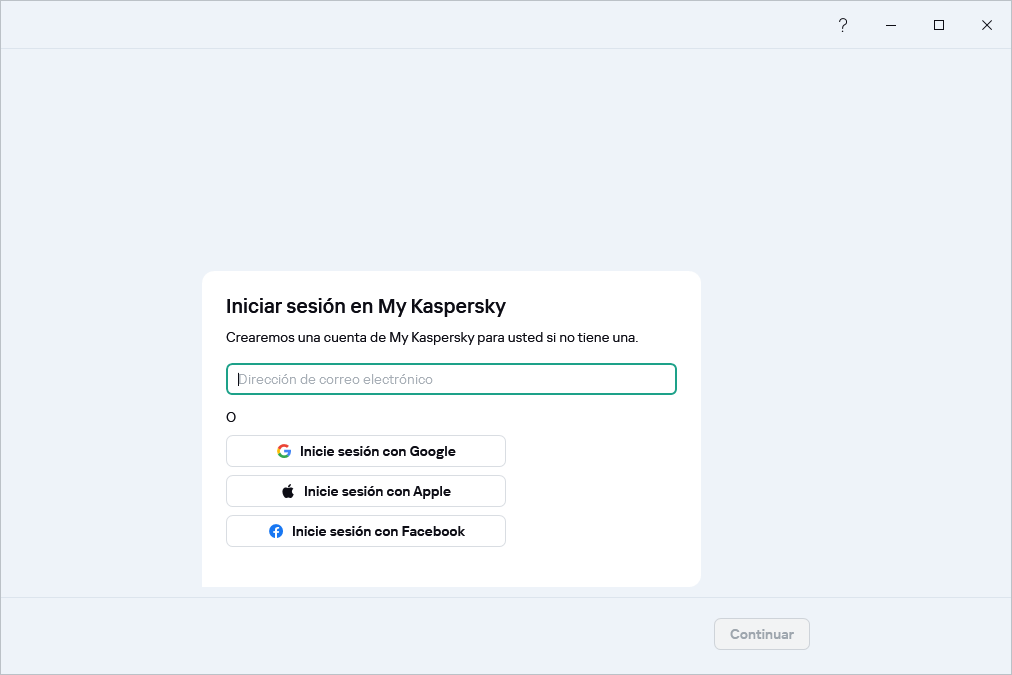Click the blue circular Facebook icon

point(276,531)
